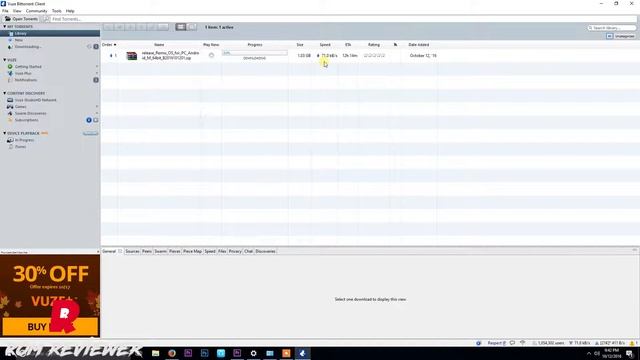
Task: Switch to the Privacy details tab
Action: coord(235,251)
